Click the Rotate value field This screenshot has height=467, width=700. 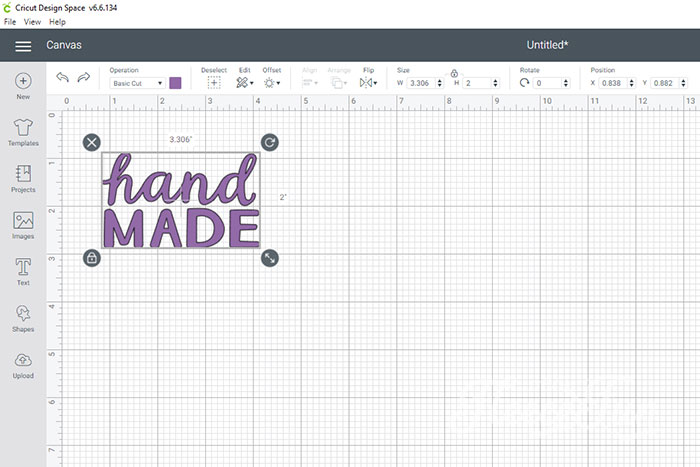547,83
